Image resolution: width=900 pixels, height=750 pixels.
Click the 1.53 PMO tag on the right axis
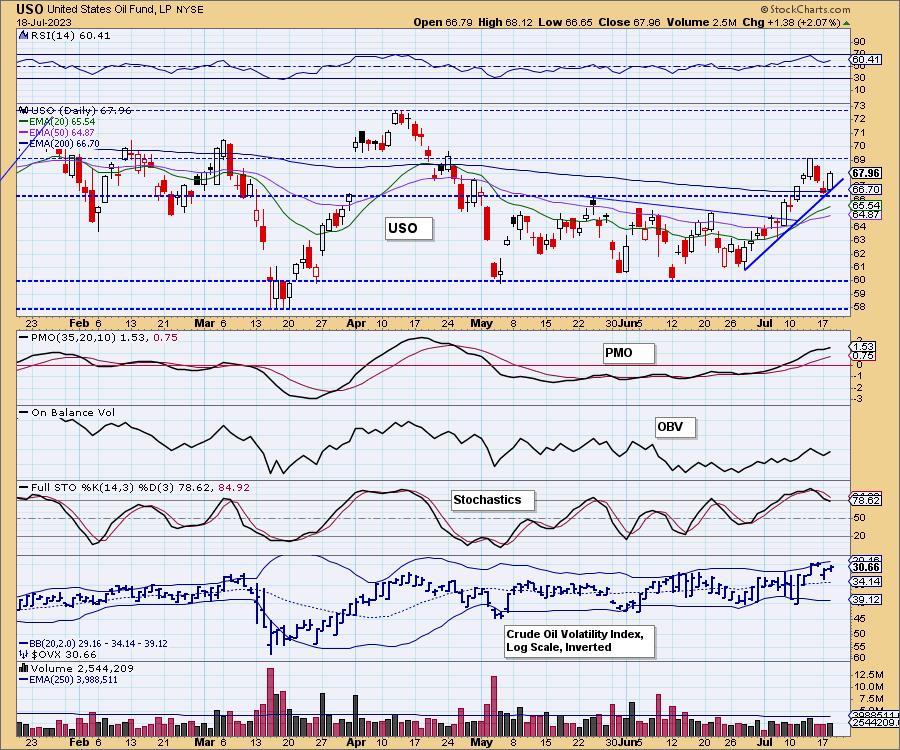(863, 347)
